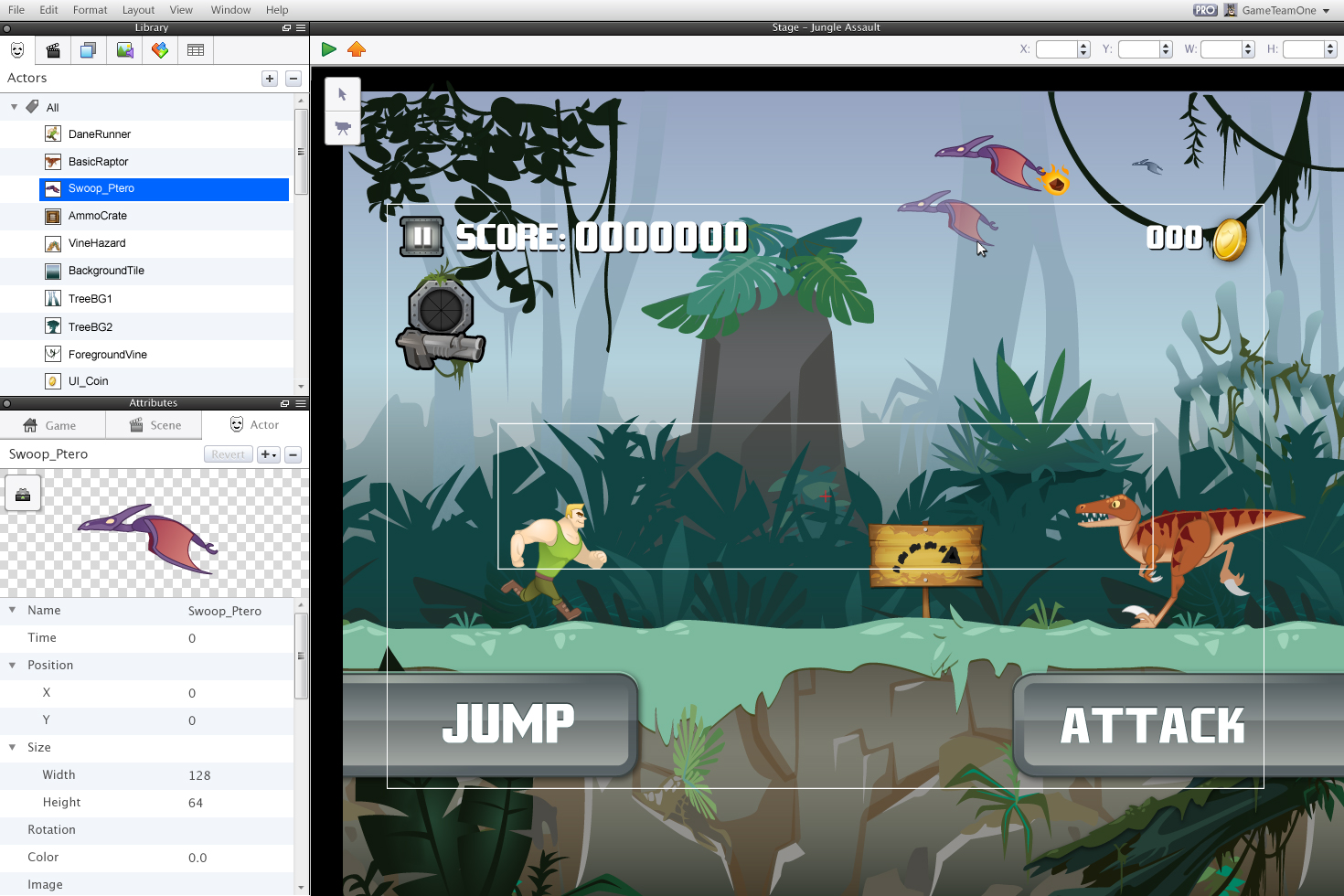Viewport: 1344px width, 896px height.
Task: Collapse the Position attribute group
Action: (13, 666)
